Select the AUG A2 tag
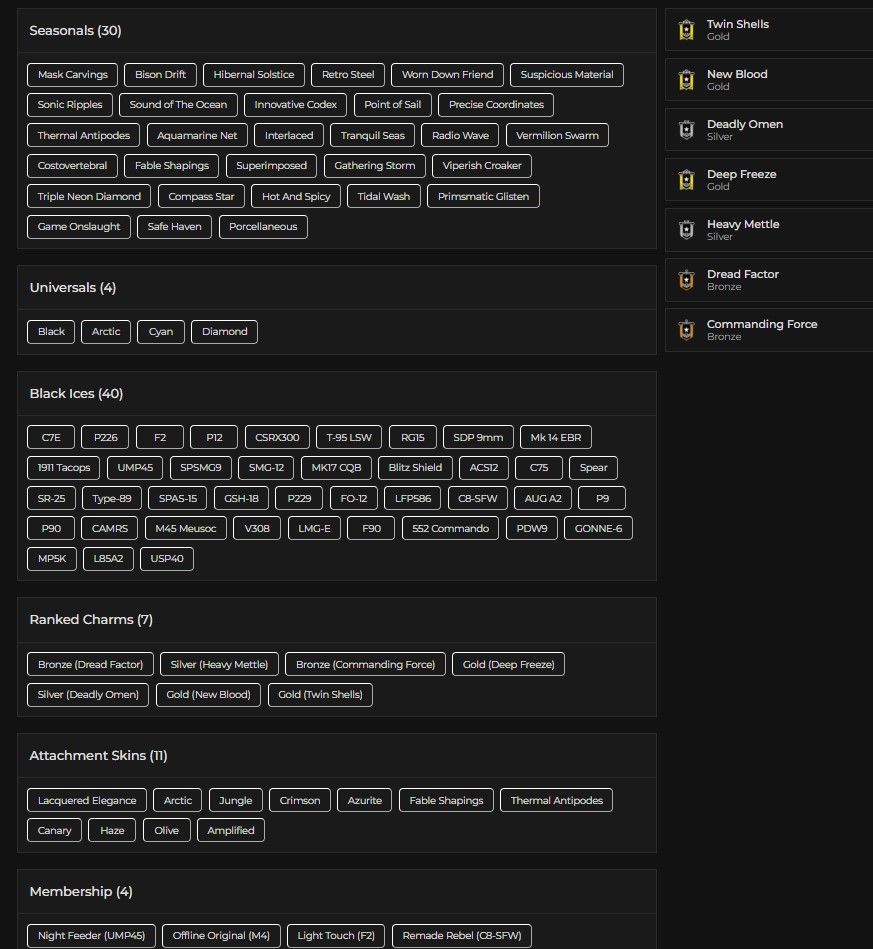The height and width of the screenshot is (949, 873). (542, 498)
